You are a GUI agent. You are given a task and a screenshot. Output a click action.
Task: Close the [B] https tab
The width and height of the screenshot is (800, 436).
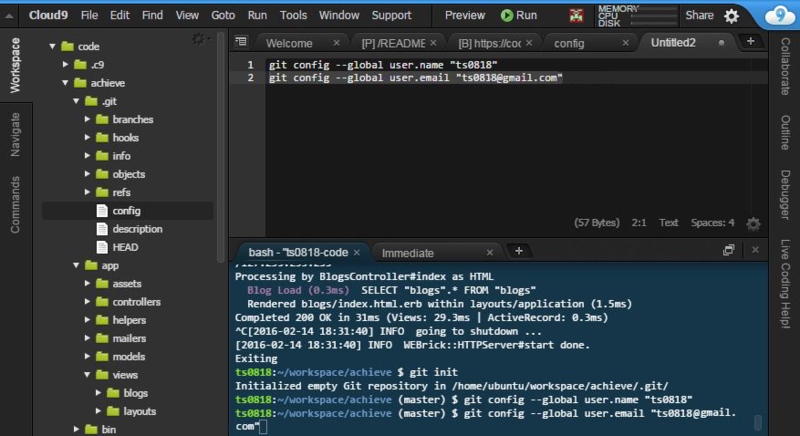coord(529,43)
